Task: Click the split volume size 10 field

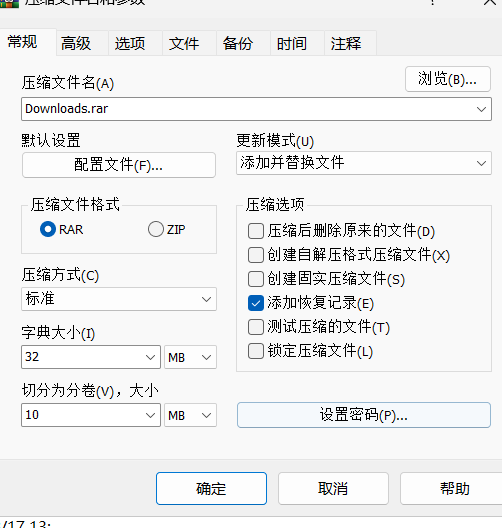Action: point(91,415)
